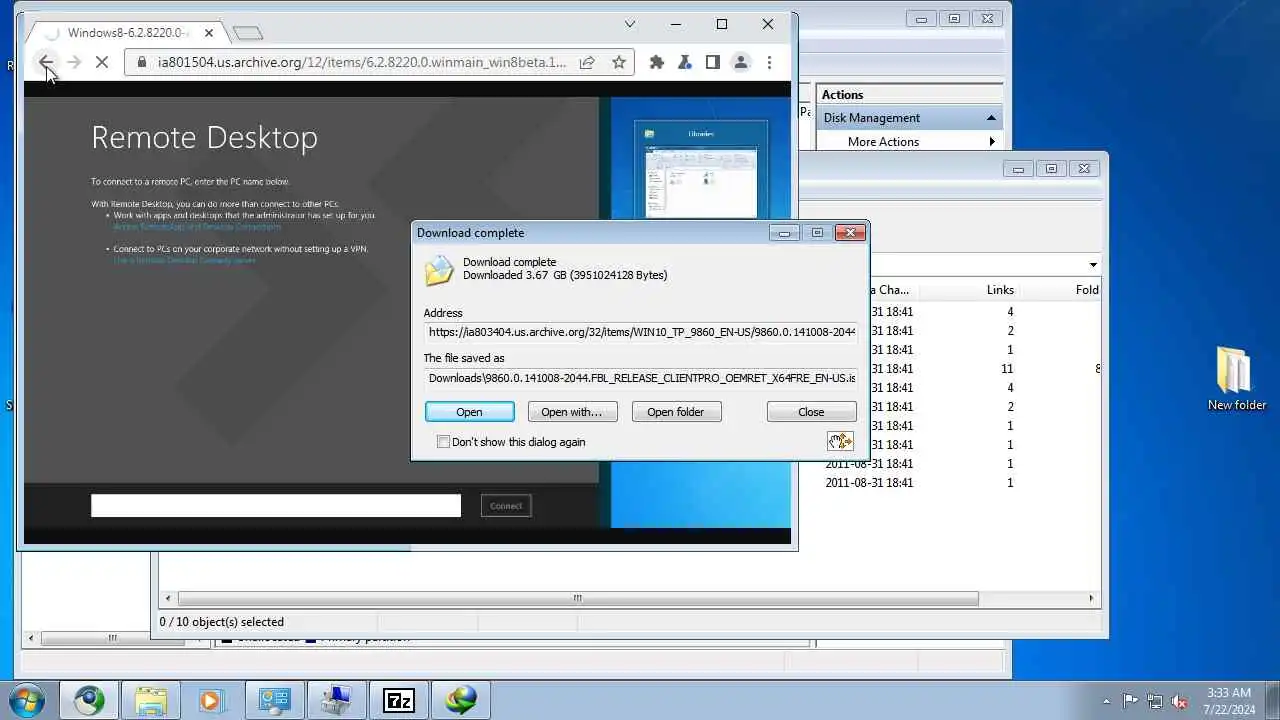Click the hand icon in the download dialog corner
Screen dimensions: 1280x720
coord(840,441)
